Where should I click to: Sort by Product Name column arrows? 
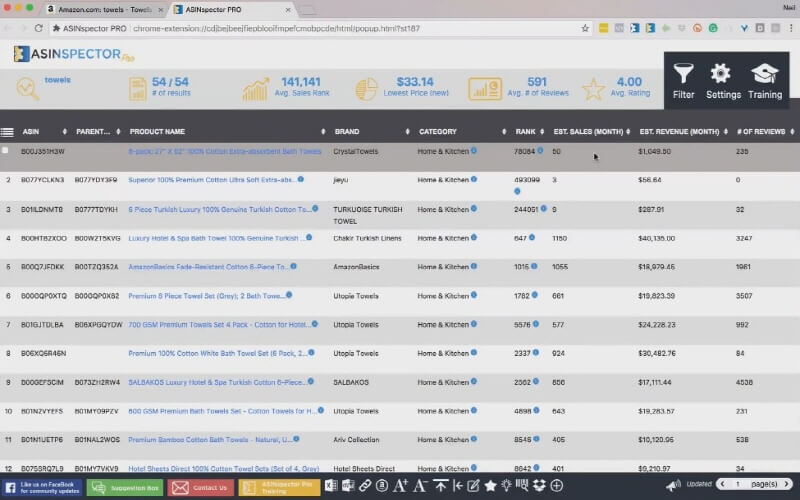(323, 132)
